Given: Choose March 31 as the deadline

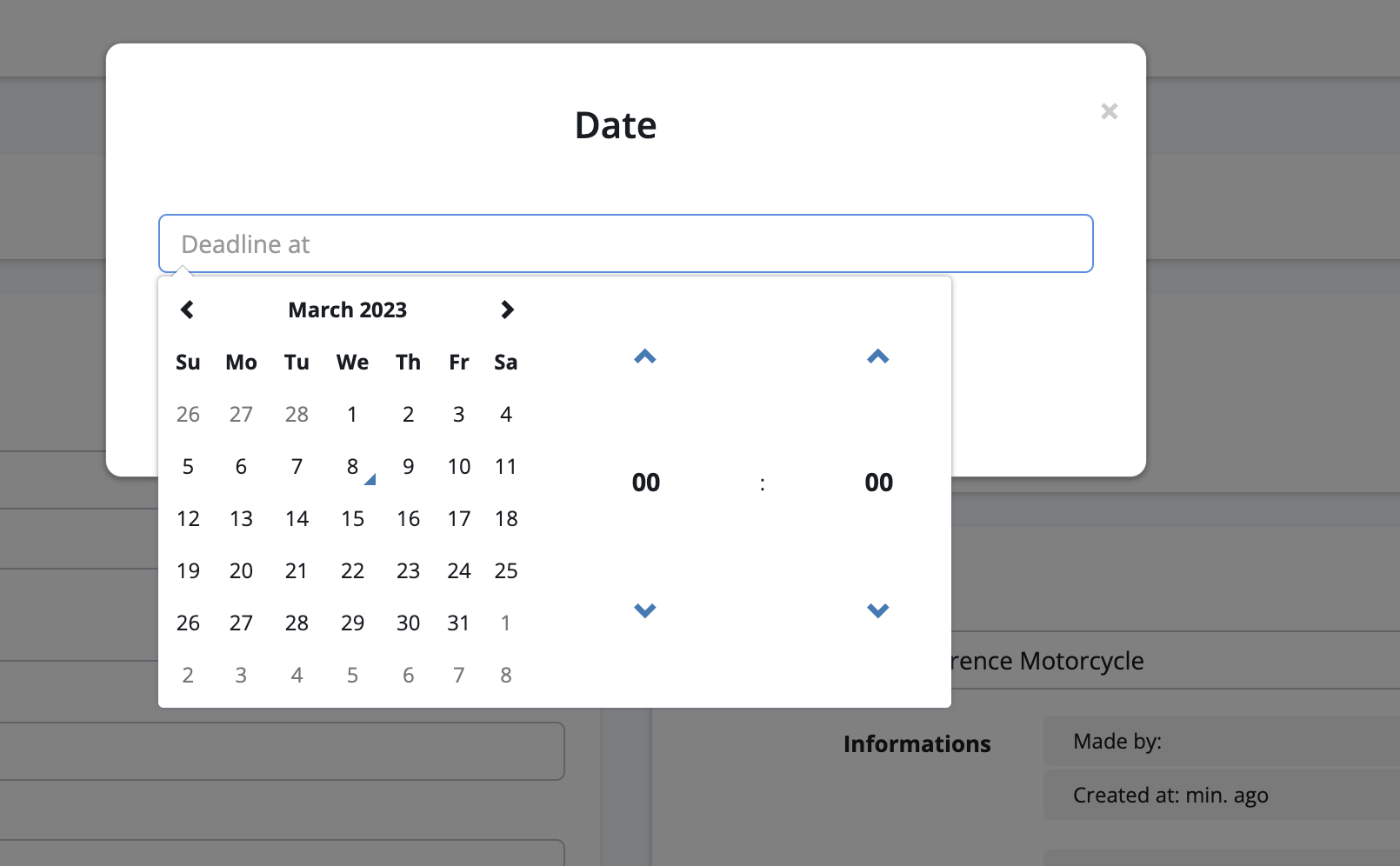Looking at the screenshot, I should (458, 623).
